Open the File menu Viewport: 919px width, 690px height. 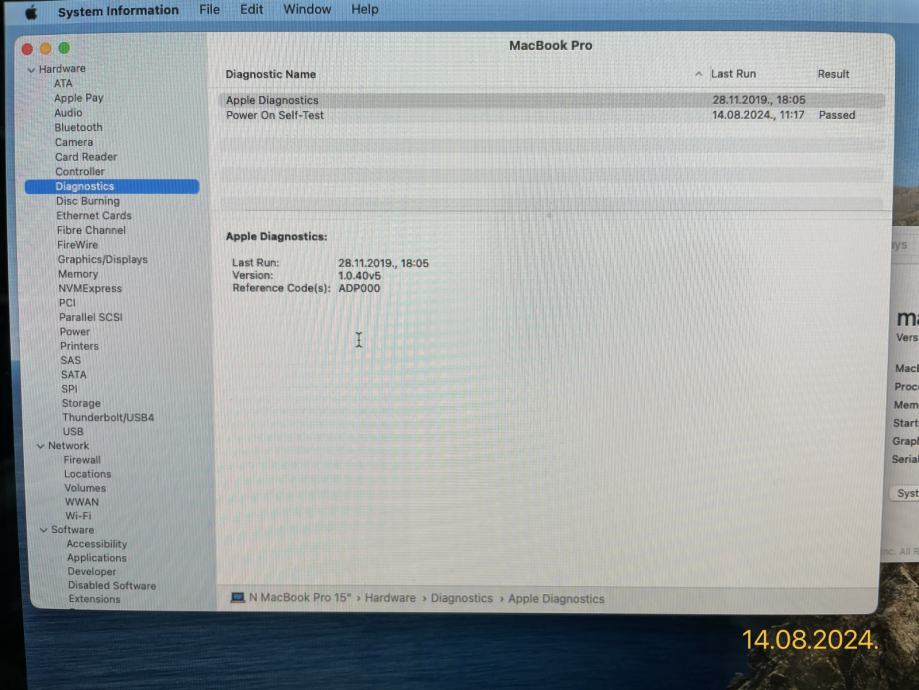tap(209, 9)
